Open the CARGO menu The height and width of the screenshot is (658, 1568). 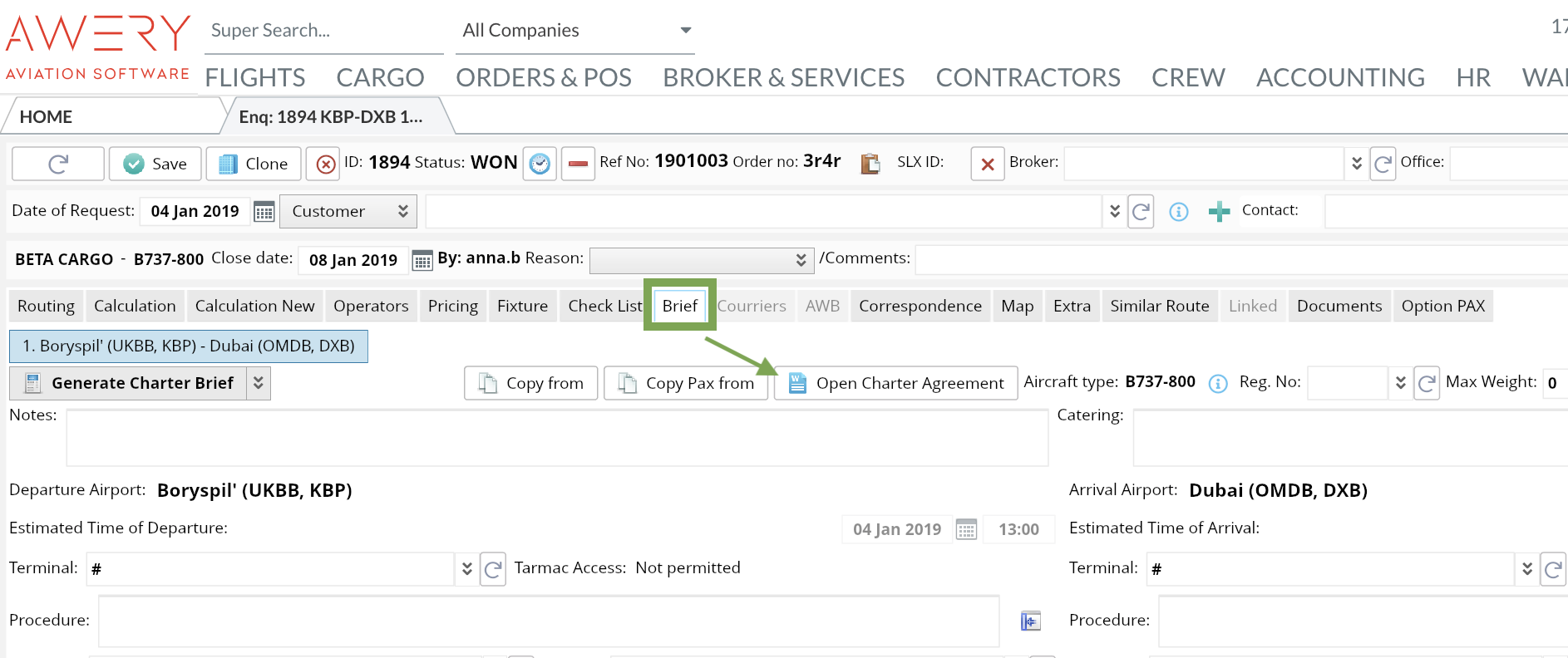click(x=380, y=77)
